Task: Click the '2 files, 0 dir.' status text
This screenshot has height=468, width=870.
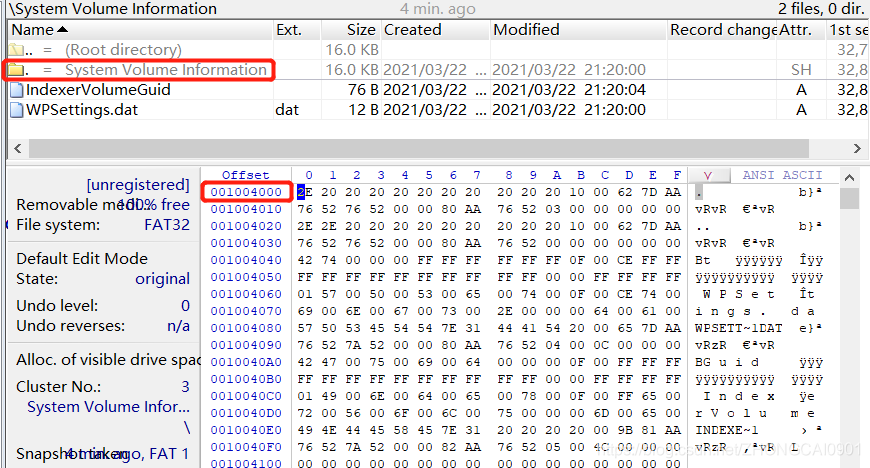Action: pyautogui.click(x=823, y=9)
